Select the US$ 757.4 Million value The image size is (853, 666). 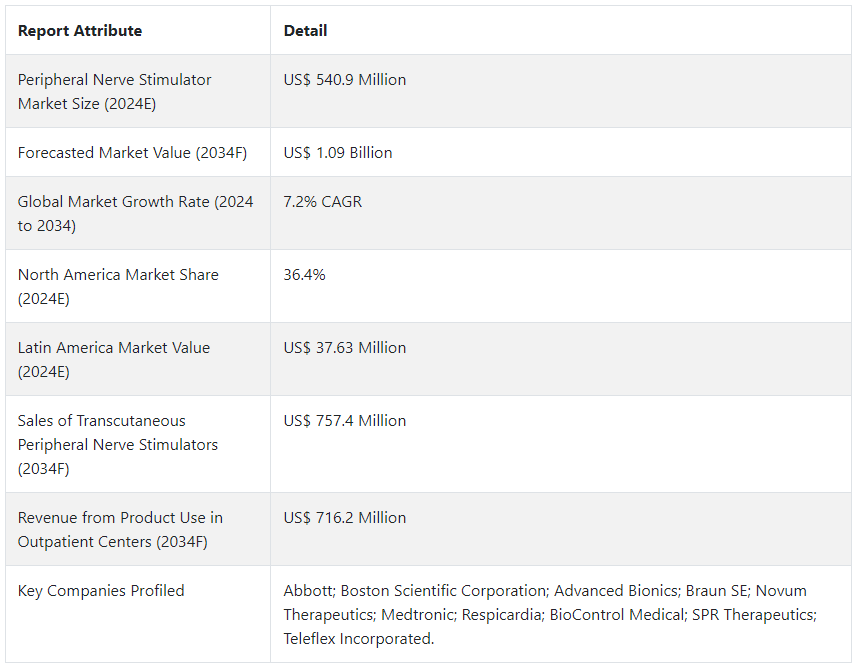344,421
